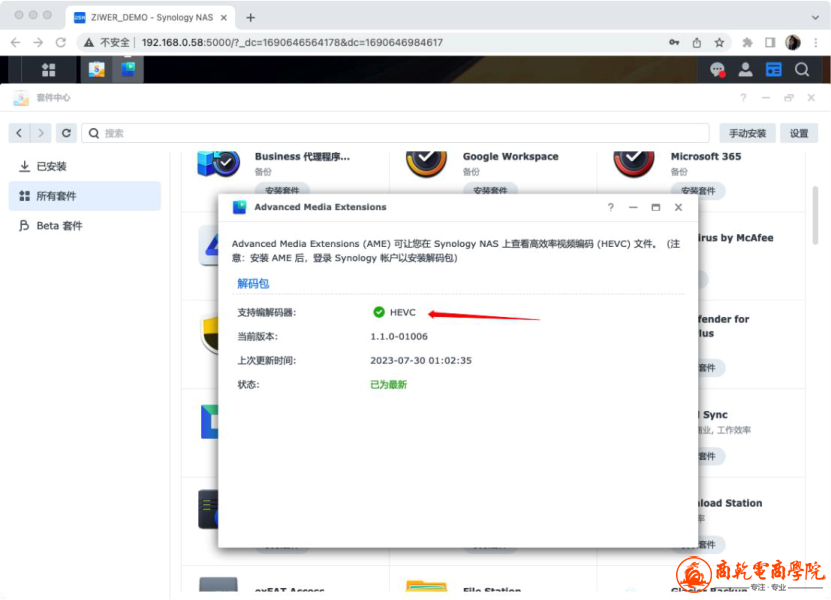Click the browser share page icon
The image size is (831, 600).
[x=697, y=42]
